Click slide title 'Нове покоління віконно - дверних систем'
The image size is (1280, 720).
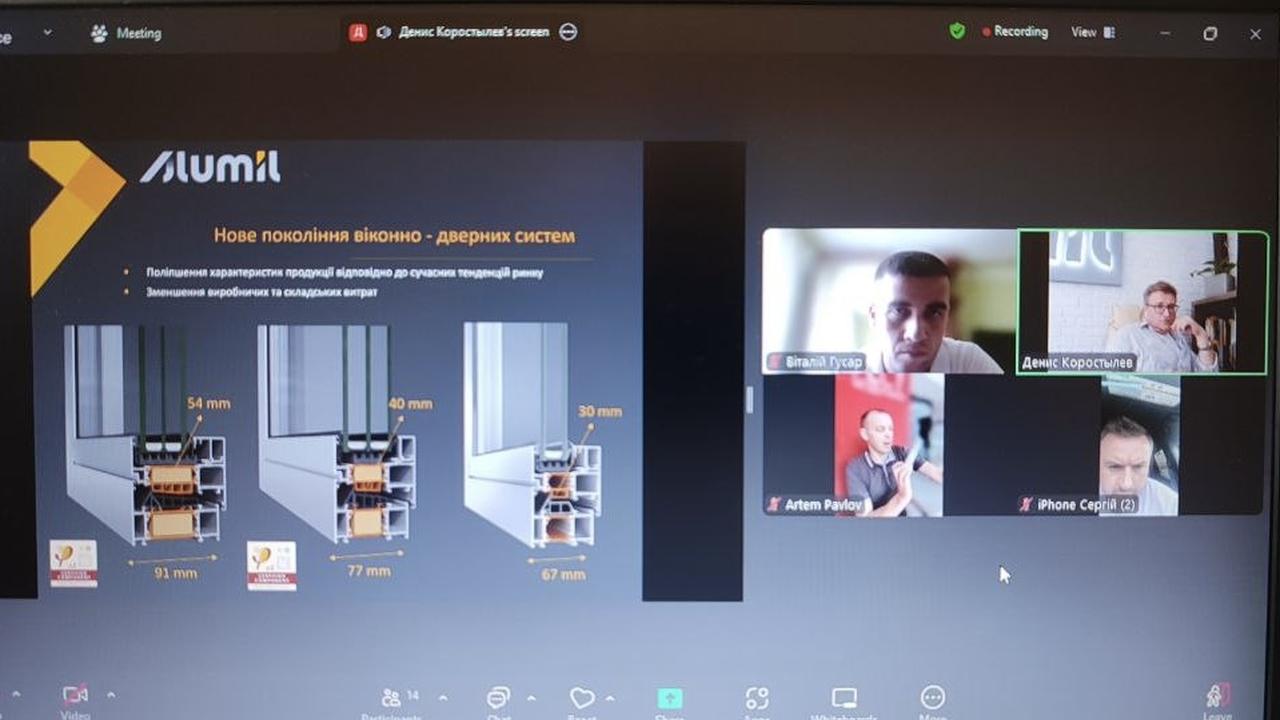tap(394, 236)
